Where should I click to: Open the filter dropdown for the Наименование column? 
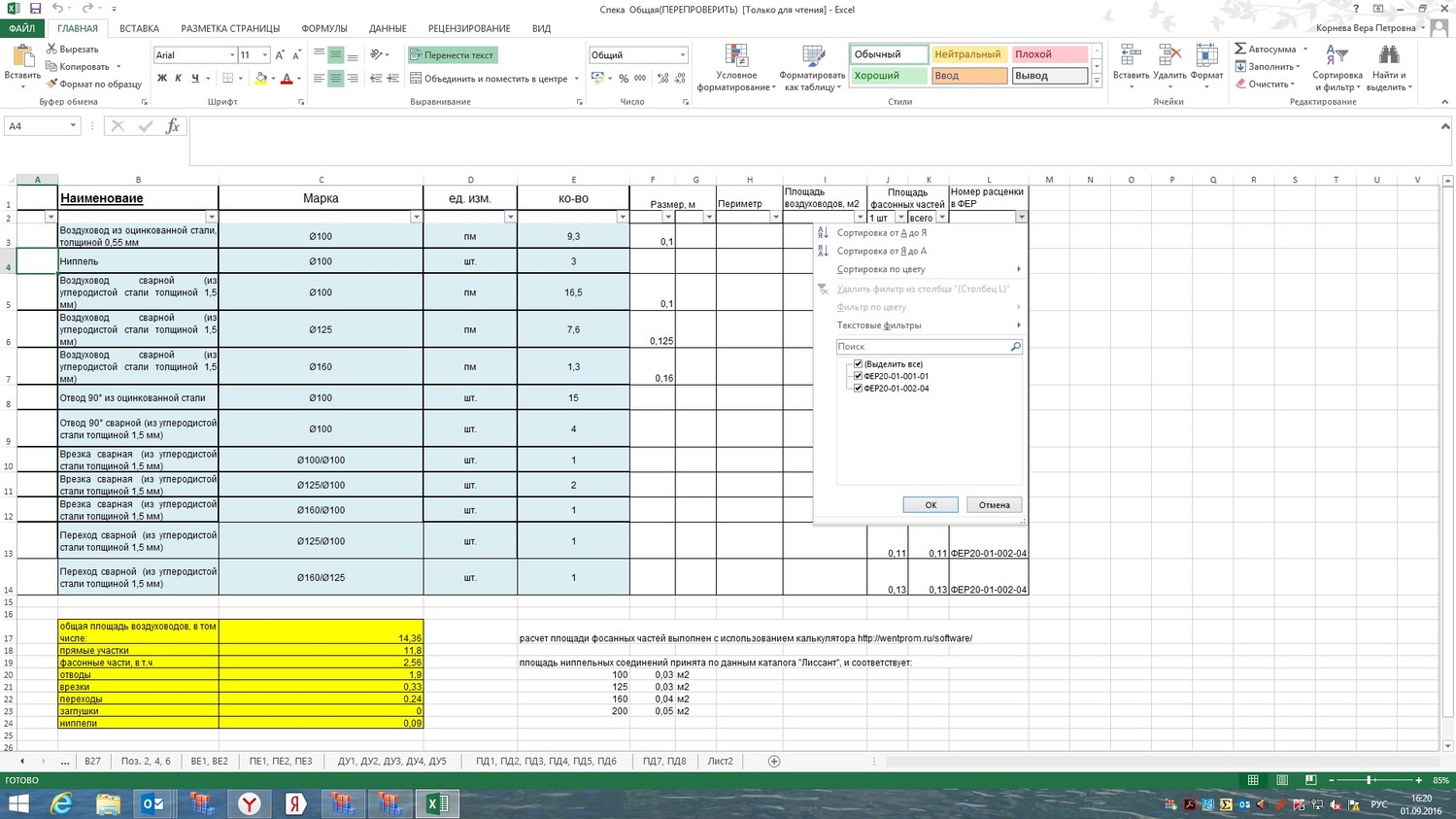point(212,218)
